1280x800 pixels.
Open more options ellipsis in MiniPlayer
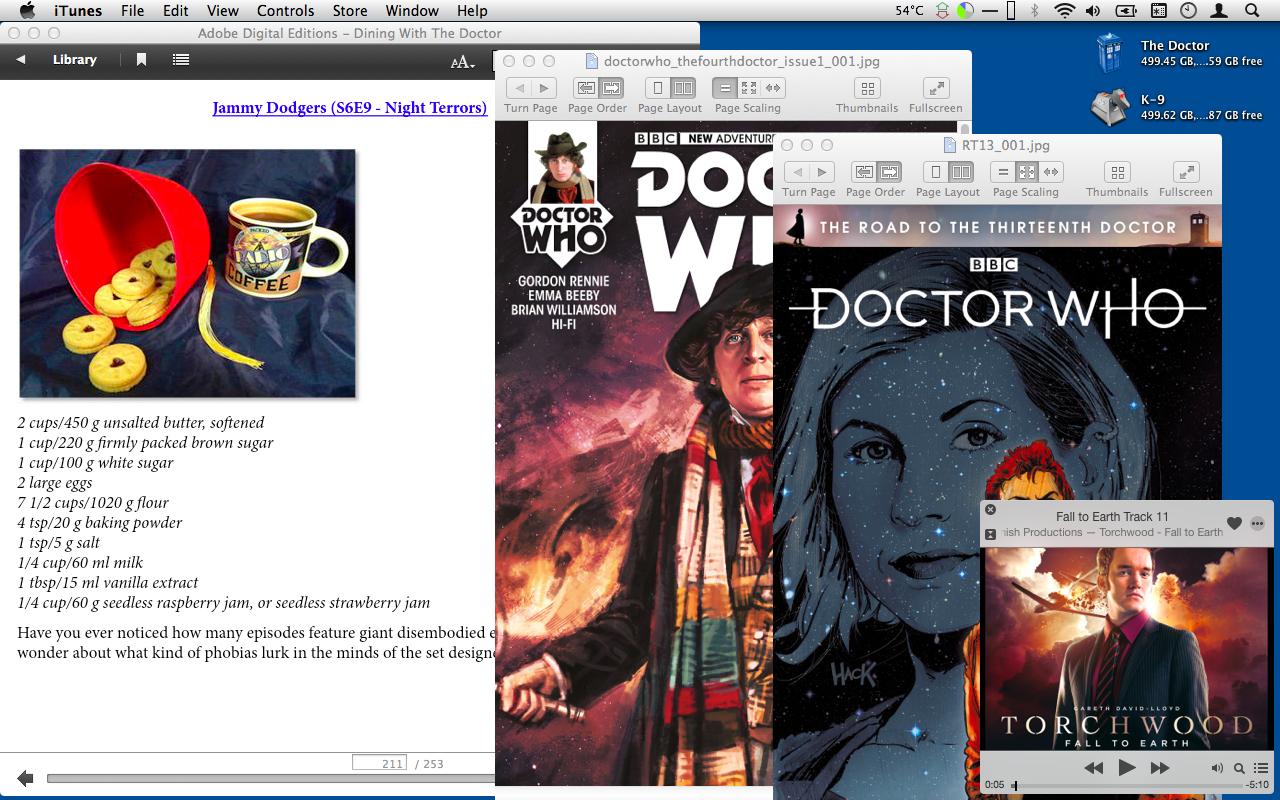pos(1258,523)
